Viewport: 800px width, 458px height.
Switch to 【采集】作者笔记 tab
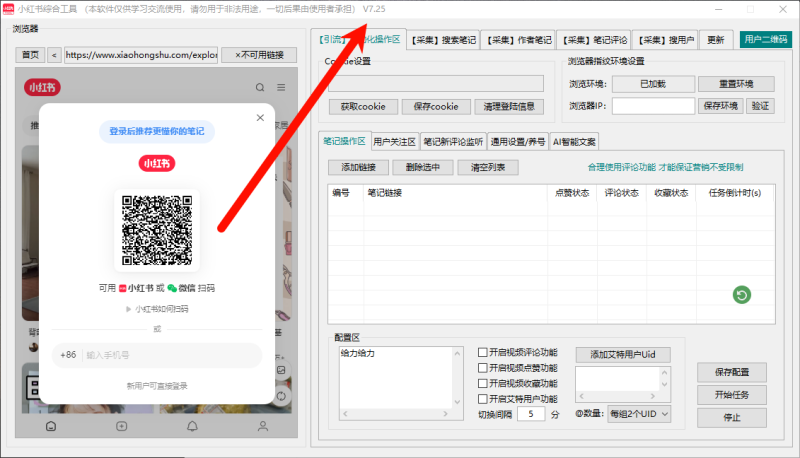click(519, 40)
